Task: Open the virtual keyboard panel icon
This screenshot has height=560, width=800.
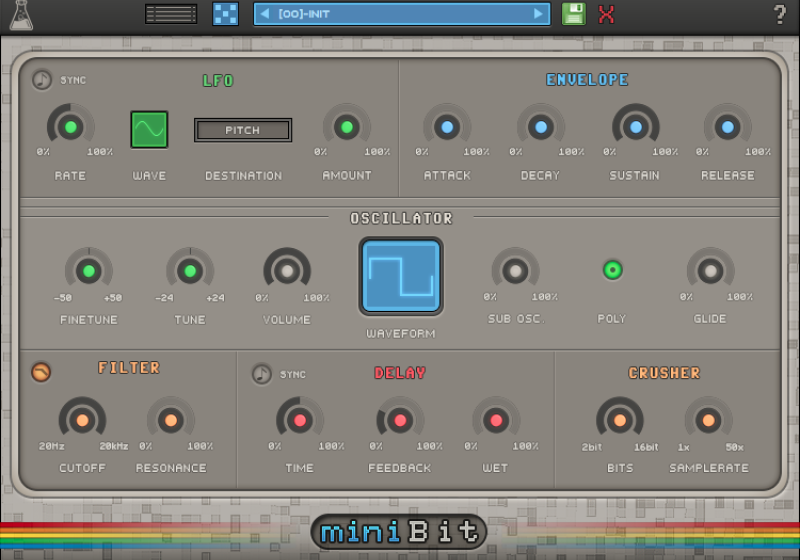Action: click(x=171, y=14)
